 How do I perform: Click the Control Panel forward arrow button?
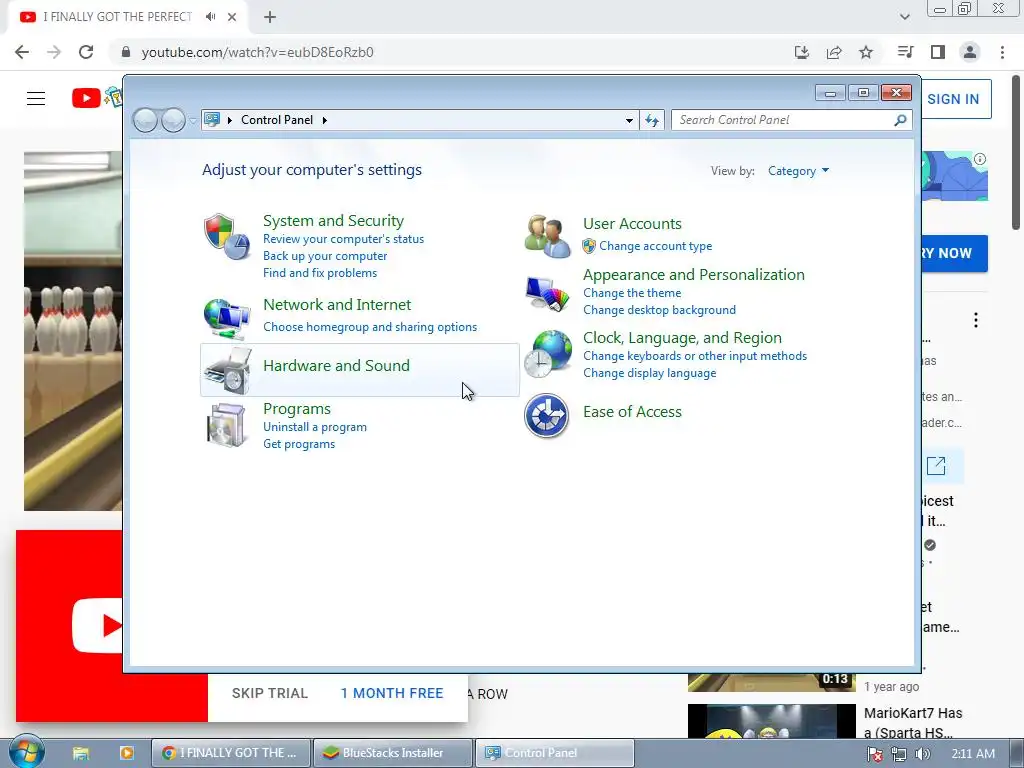point(173,120)
